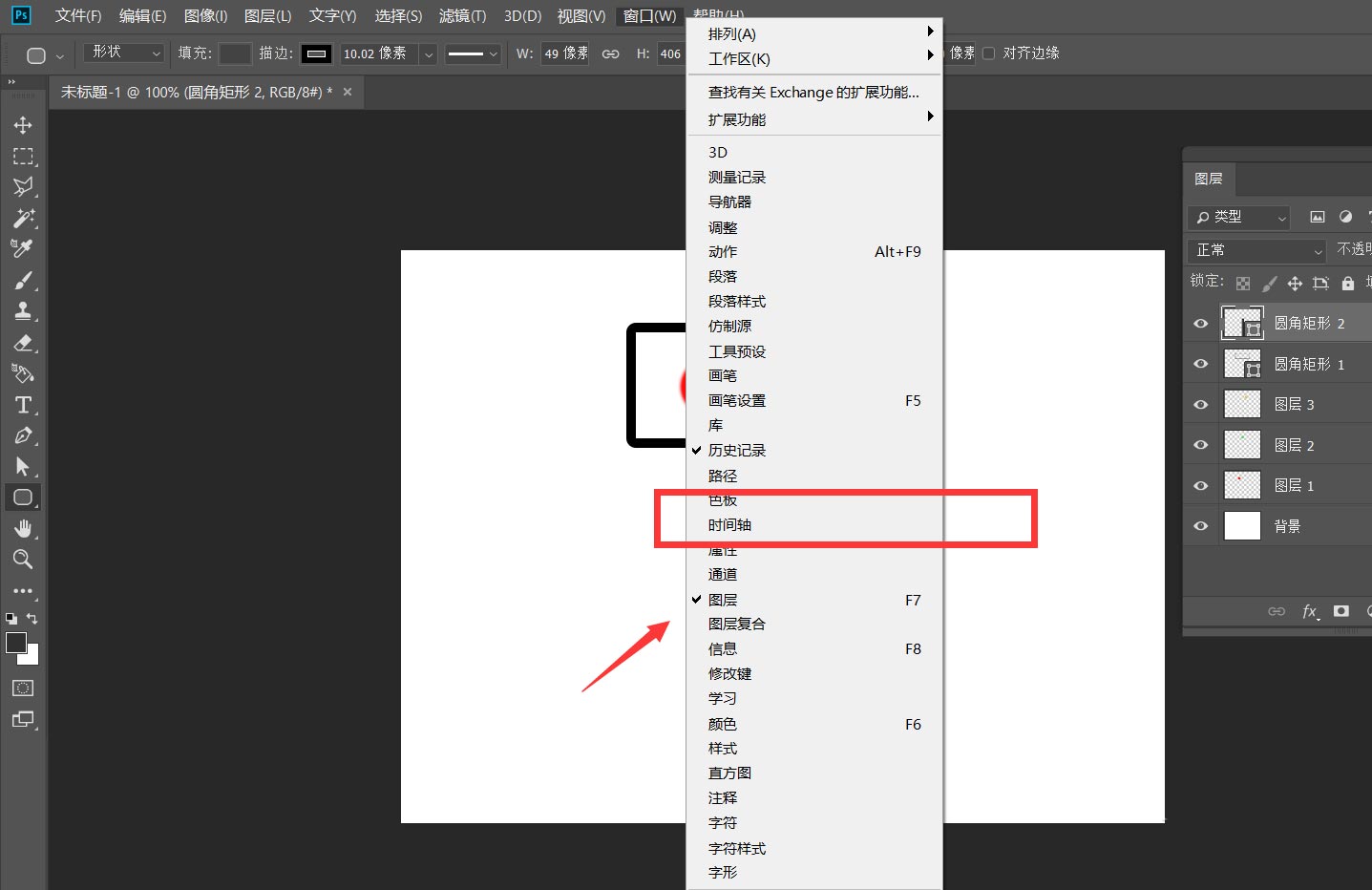Select the Eraser tool
The width and height of the screenshot is (1372, 890).
(23, 342)
